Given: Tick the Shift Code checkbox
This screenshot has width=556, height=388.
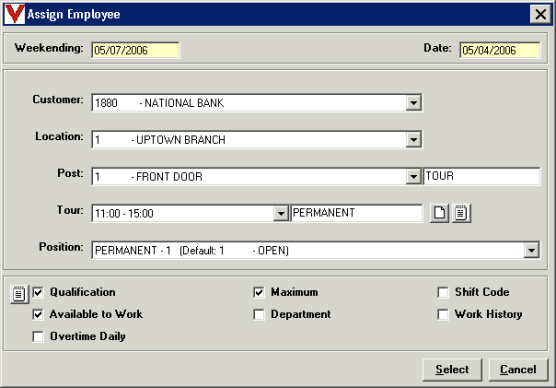Looking at the screenshot, I should 443,293.
